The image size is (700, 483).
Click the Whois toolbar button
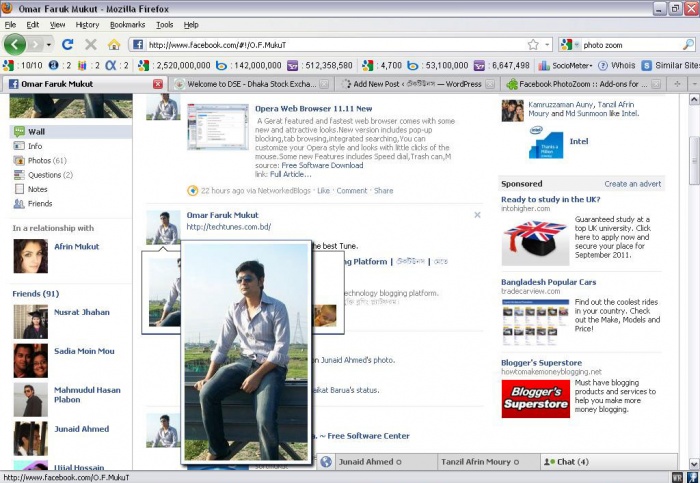617,66
